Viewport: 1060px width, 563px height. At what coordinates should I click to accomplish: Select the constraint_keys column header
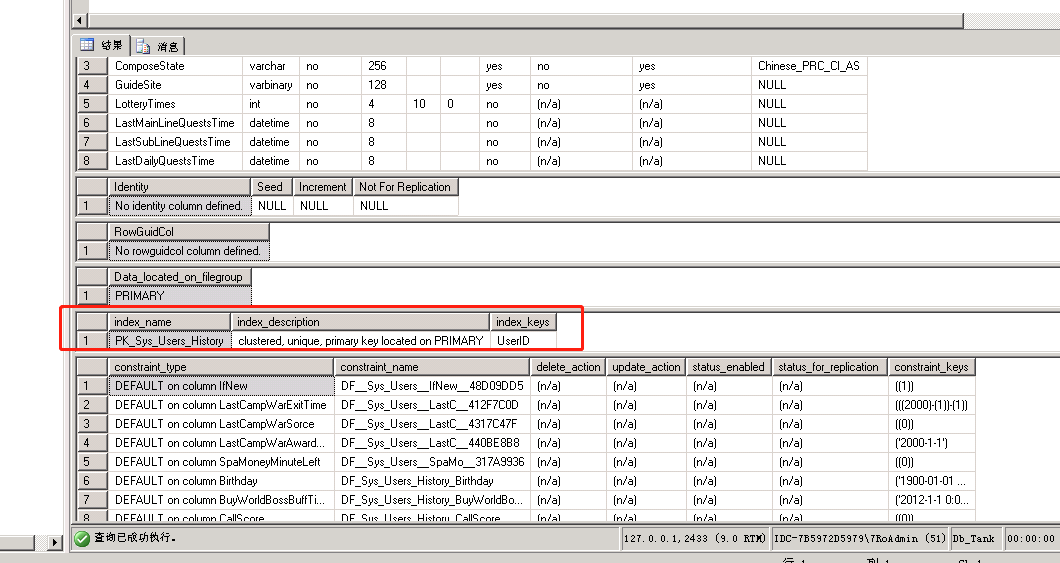[932, 367]
